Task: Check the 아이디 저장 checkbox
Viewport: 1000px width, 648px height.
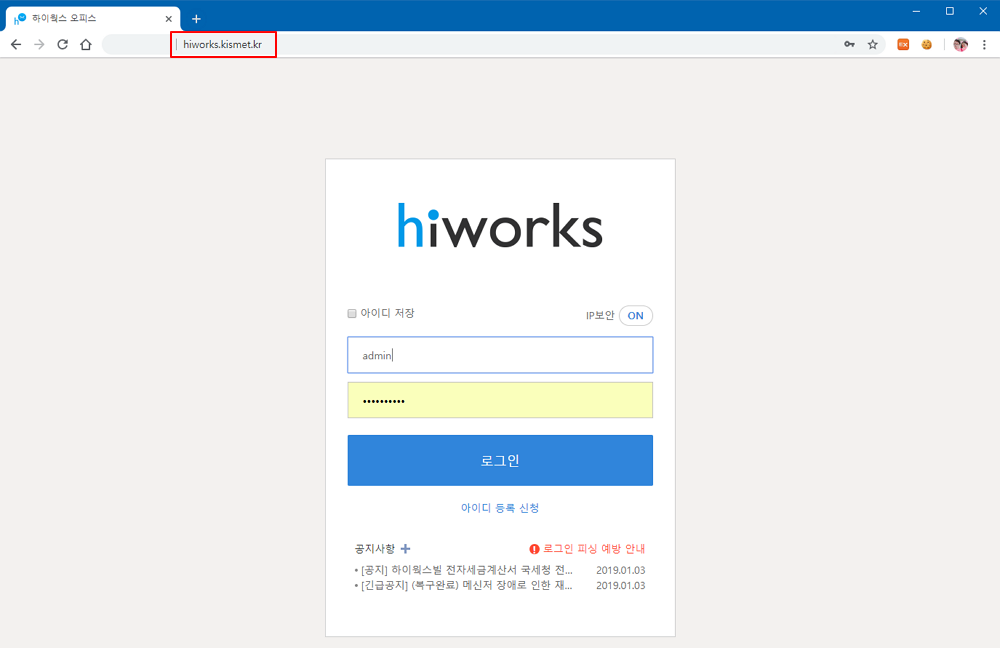Action: pyautogui.click(x=351, y=313)
